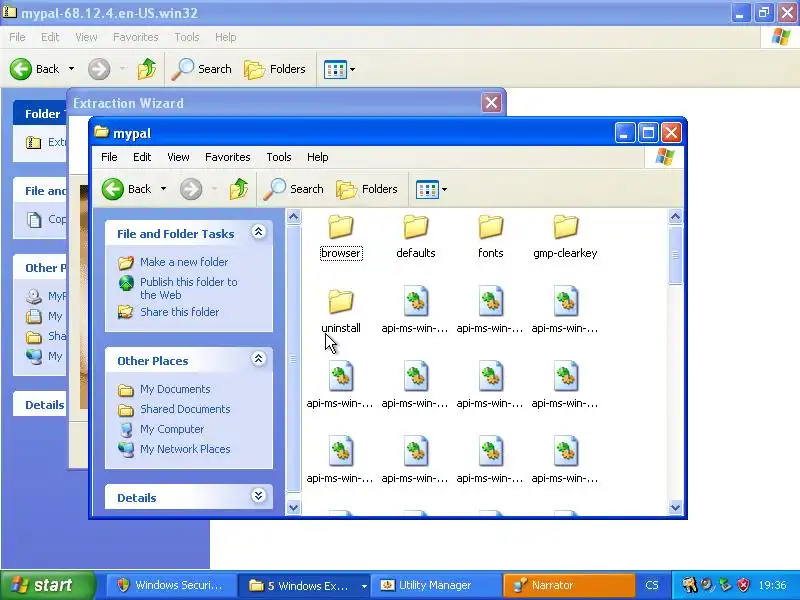Click red security shield tray icon

(743, 585)
